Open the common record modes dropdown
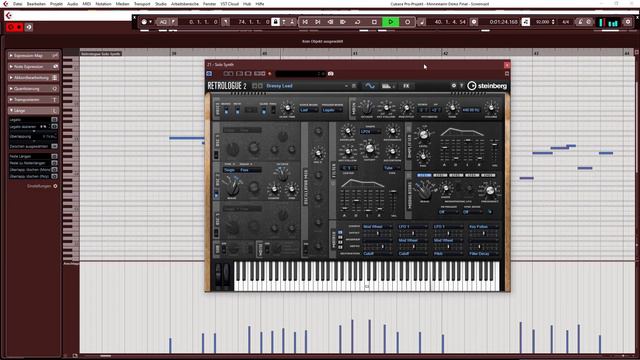The width and height of the screenshot is (640, 360). point(146,22)
